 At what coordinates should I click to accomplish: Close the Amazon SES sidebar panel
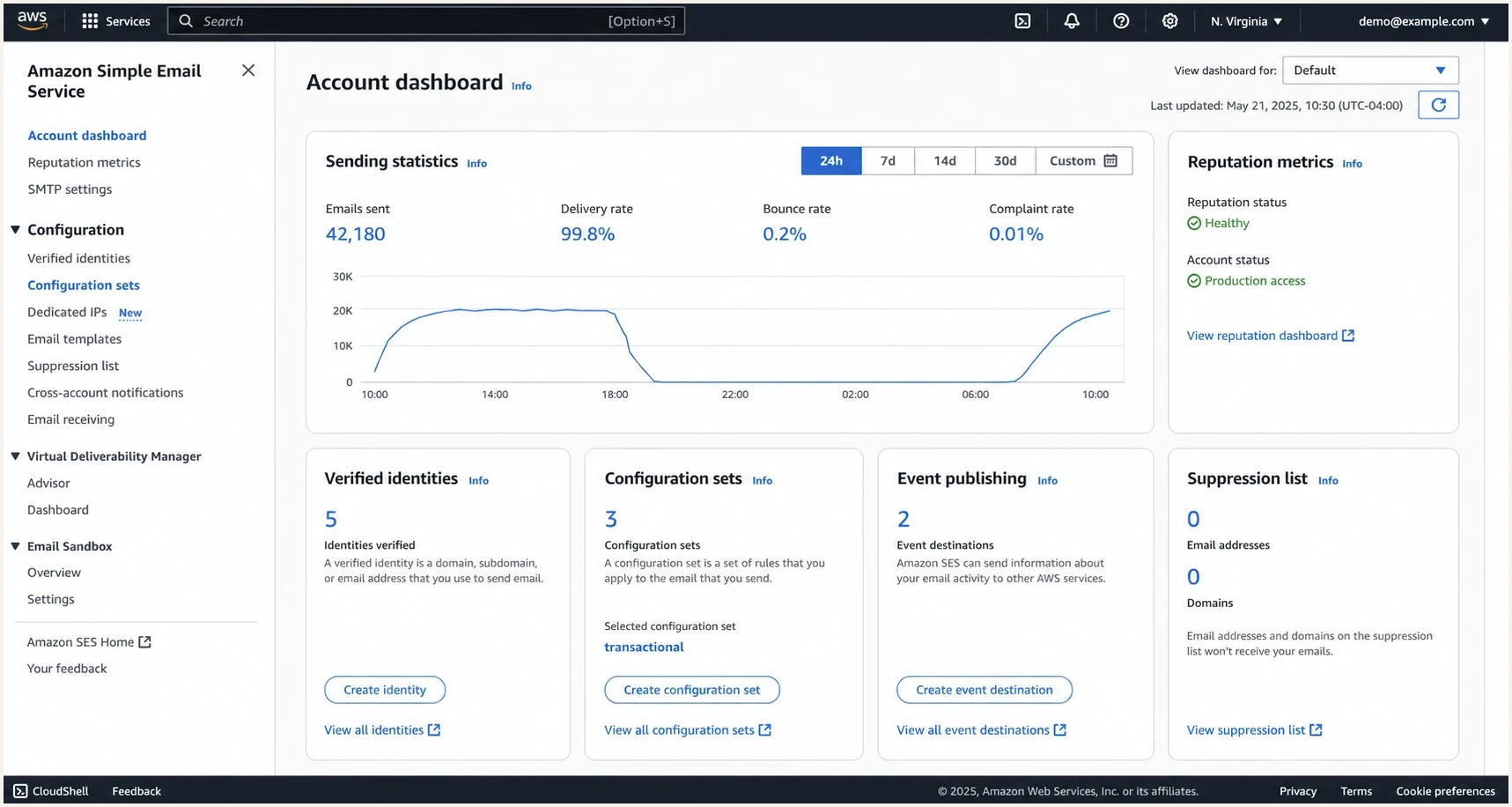[248, 70]
